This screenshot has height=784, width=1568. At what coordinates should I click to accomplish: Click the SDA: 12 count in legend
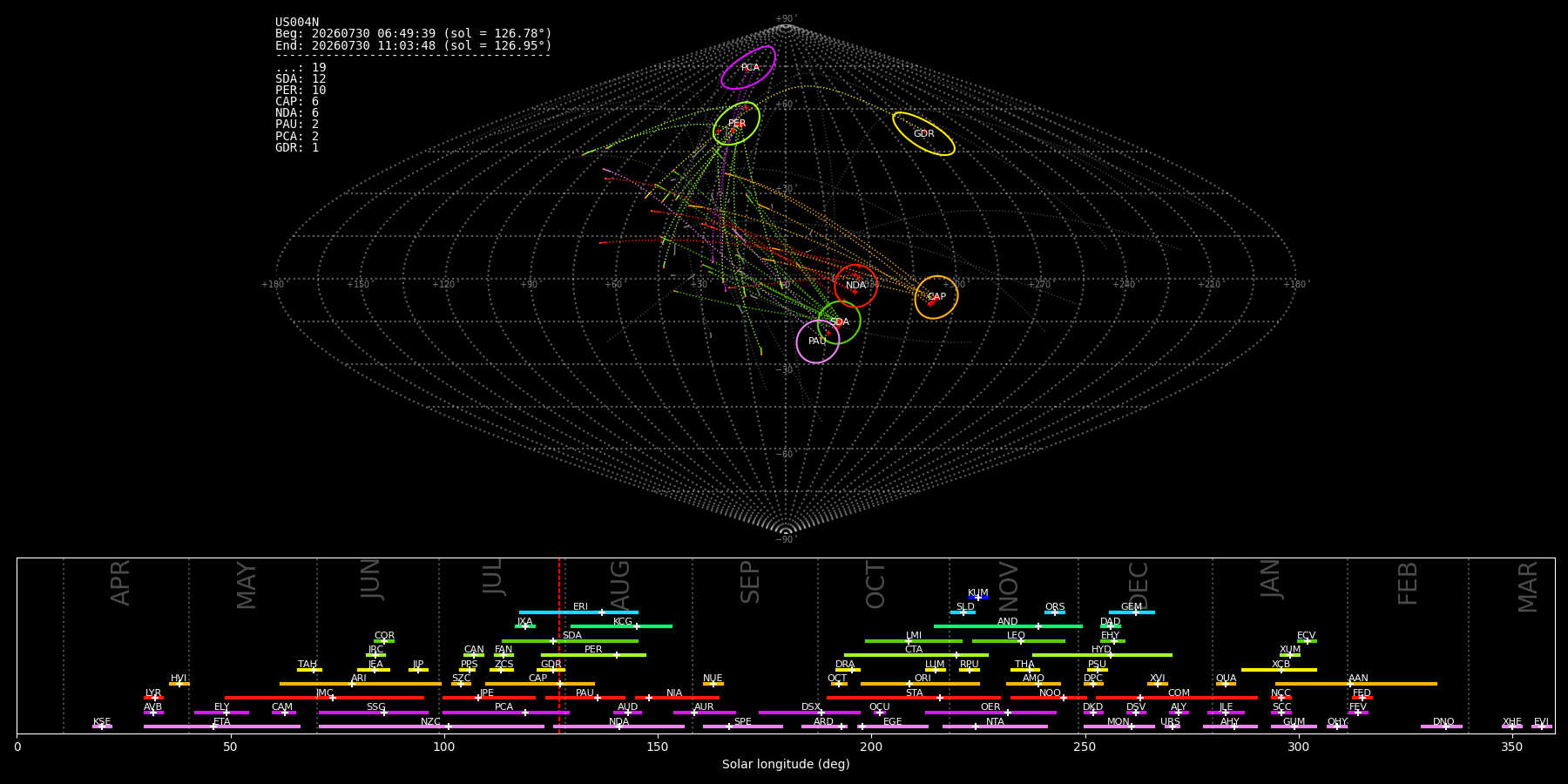pos(301,78)
